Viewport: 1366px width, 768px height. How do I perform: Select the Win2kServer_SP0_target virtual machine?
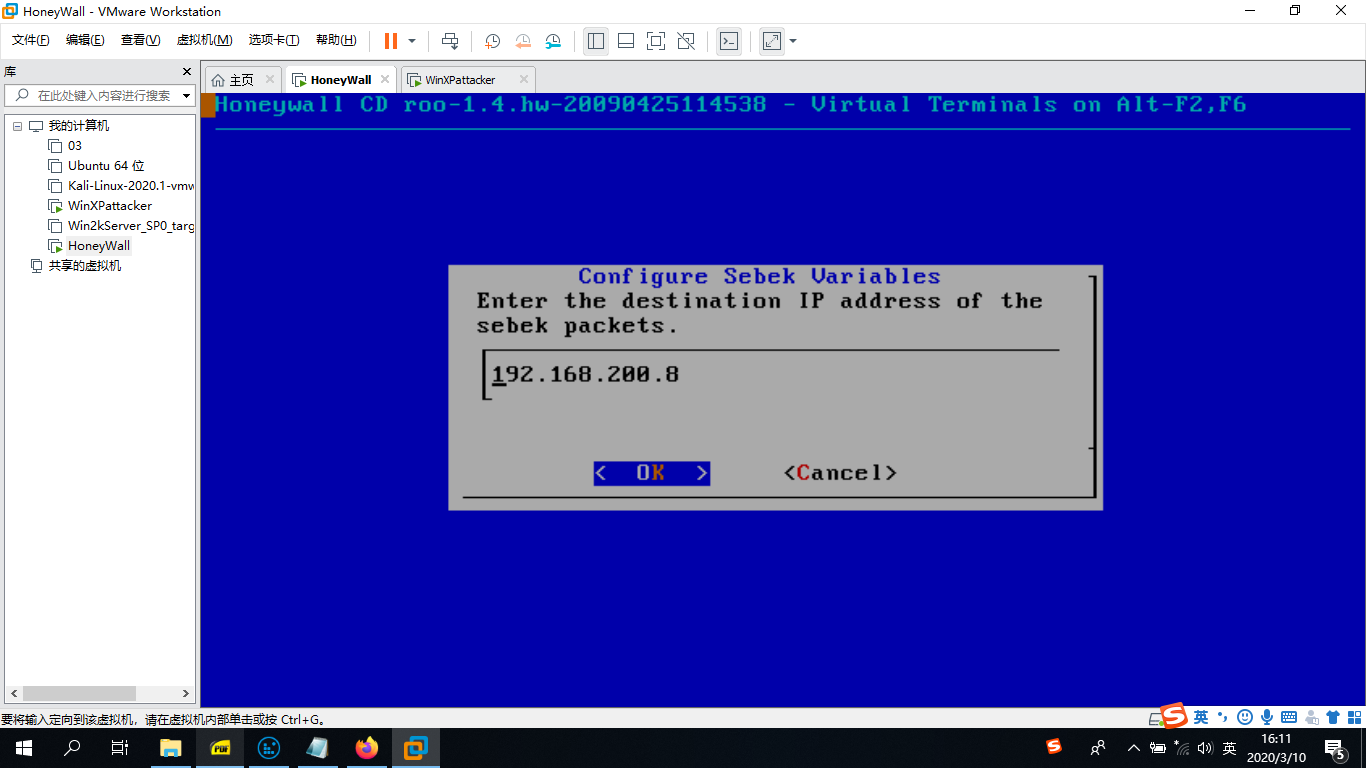131,226
